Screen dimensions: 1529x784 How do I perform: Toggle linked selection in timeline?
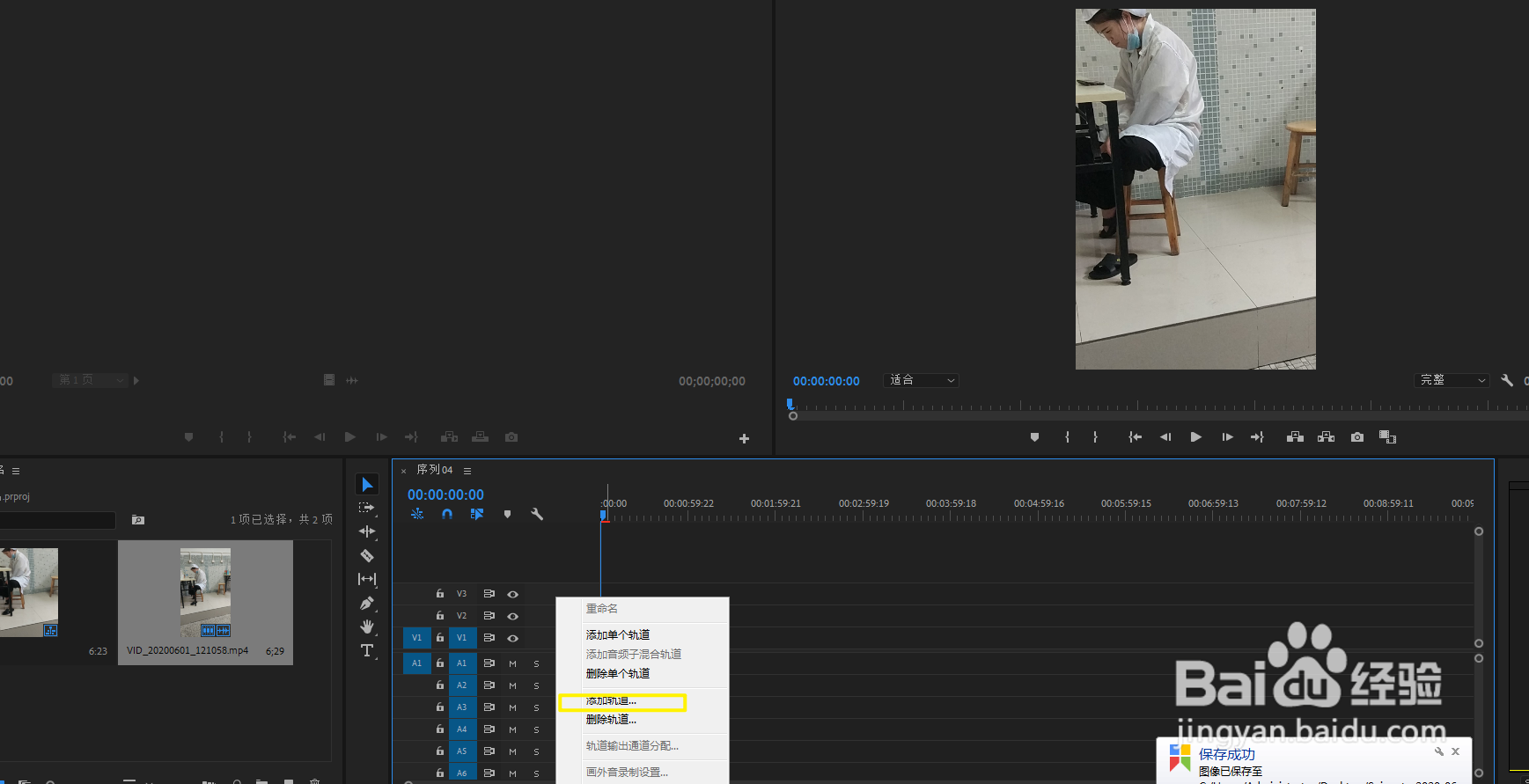pos(477,514)
